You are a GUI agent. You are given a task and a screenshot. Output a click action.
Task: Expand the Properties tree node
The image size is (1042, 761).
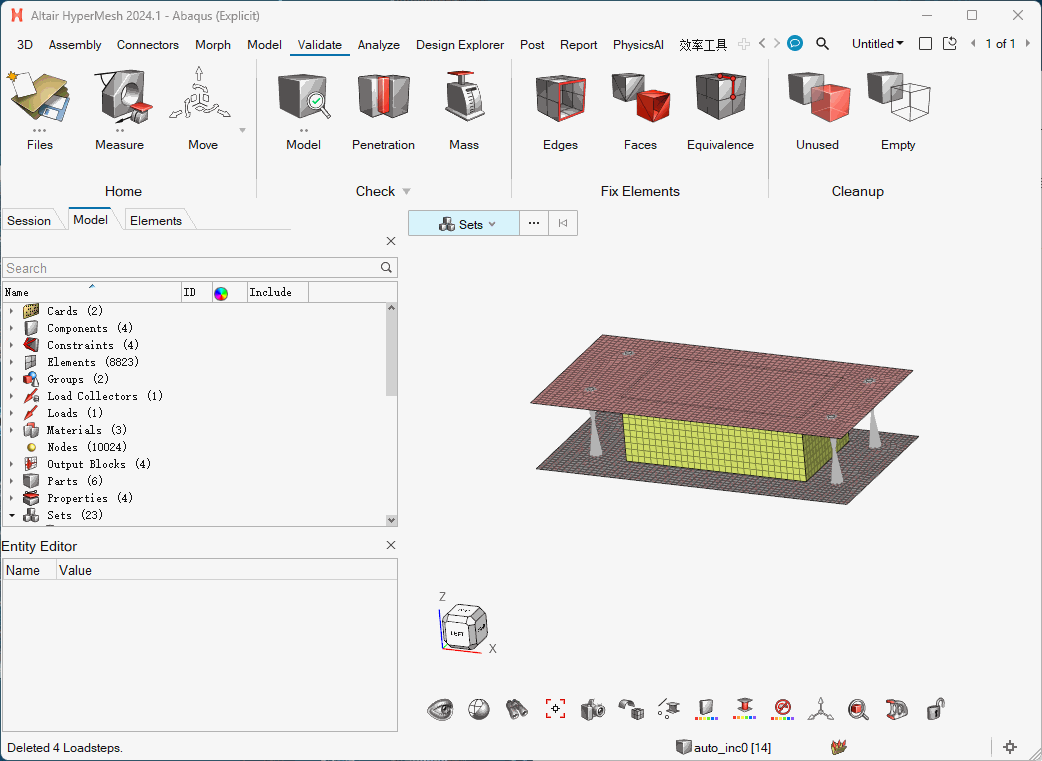[11, 498]
